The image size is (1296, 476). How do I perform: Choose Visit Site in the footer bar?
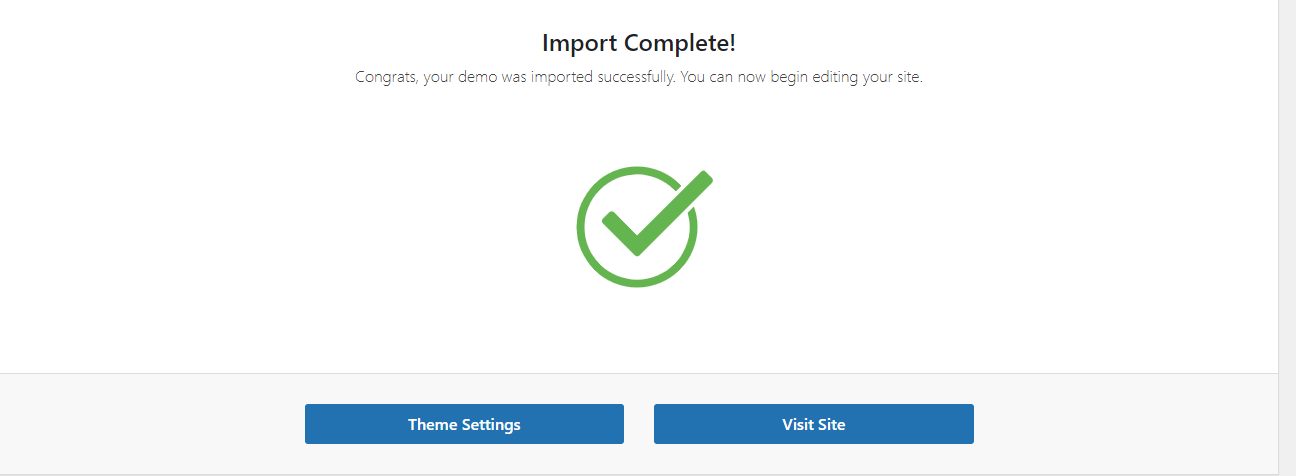(813, 424)
